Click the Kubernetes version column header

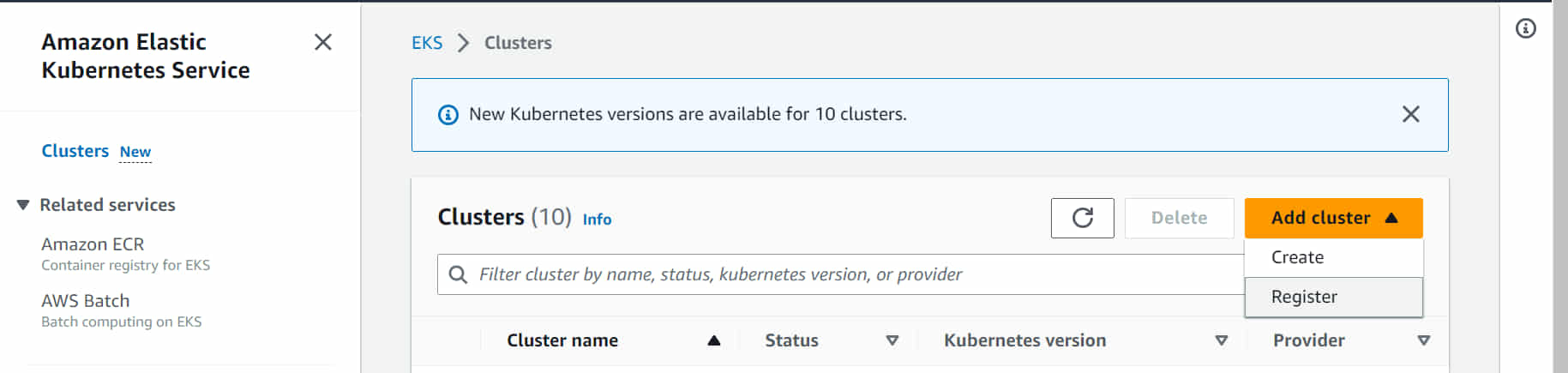point(1024,340)
